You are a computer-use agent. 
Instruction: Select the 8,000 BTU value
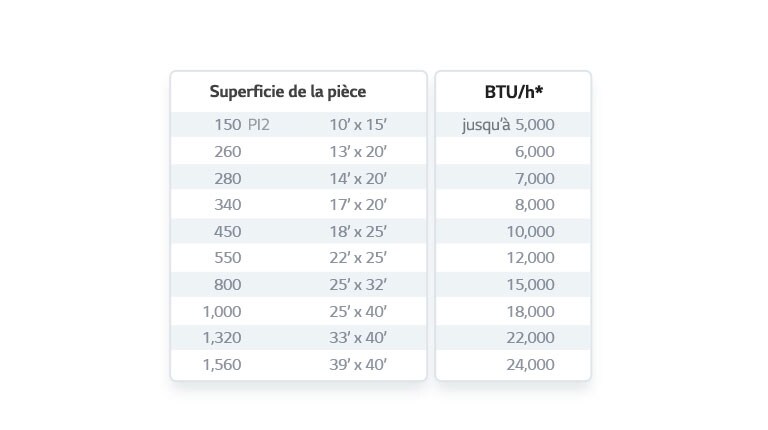[x=534, y=205]
